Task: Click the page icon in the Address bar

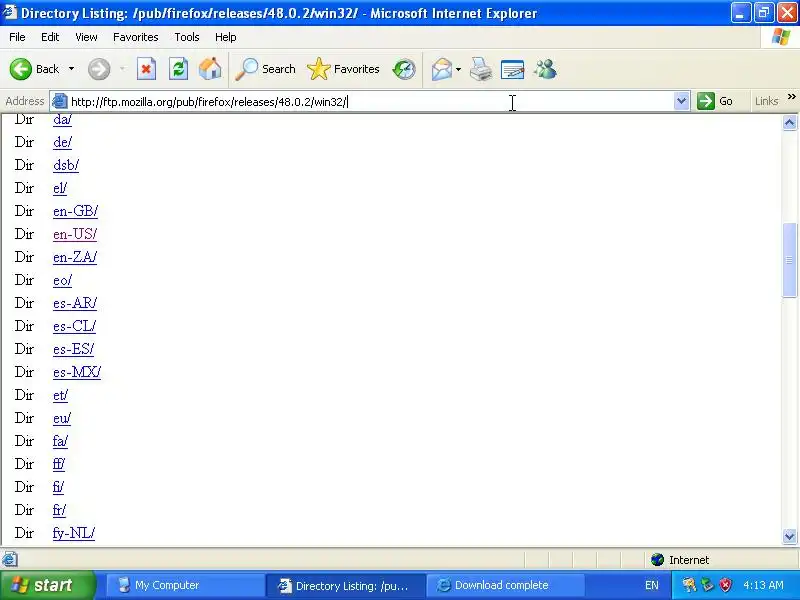Action: (x=60, y=101)
